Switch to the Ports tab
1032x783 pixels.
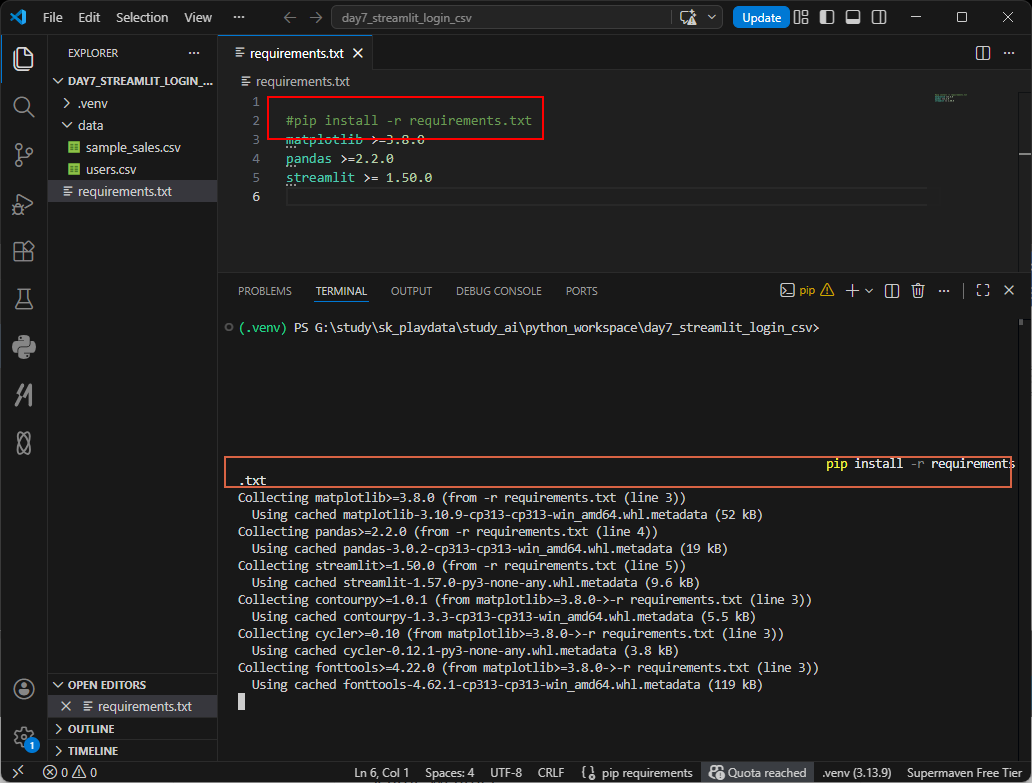point(582,291)
